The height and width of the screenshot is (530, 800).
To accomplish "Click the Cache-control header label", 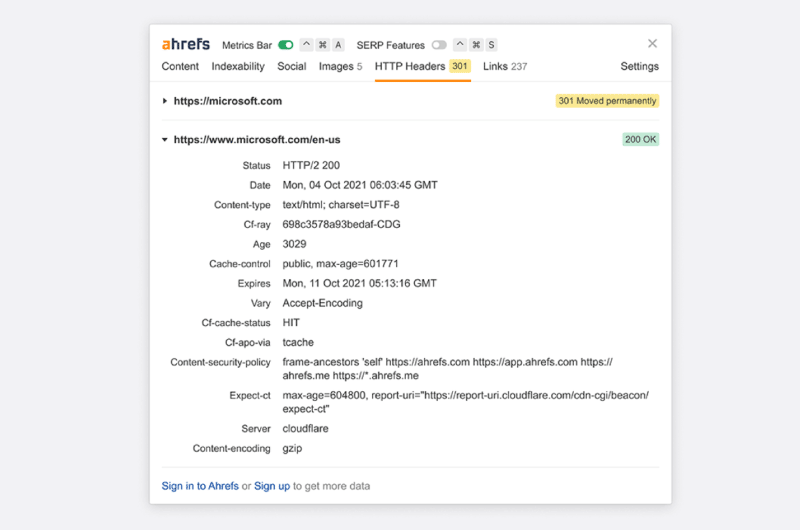I will tap(240, 264).
